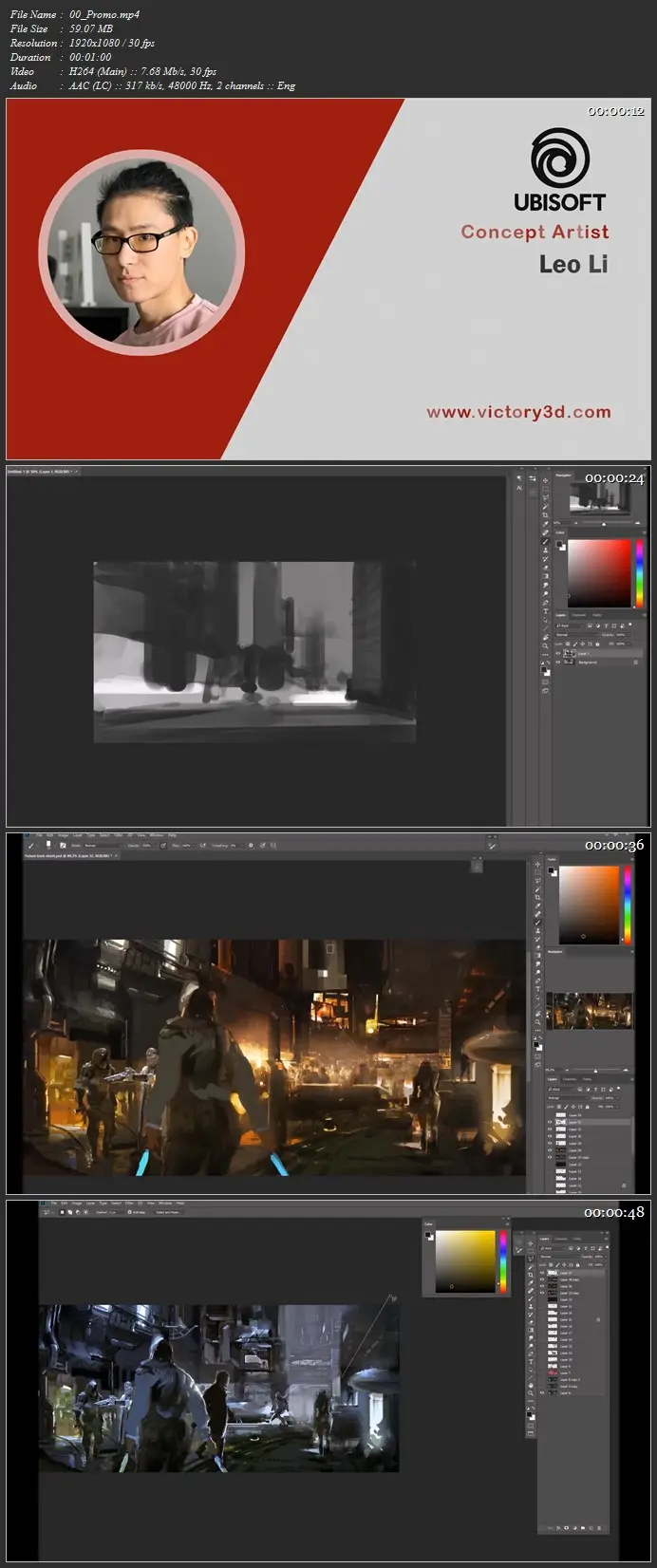Select Type tool in the 00:00:48 frame
The height and width of the screenshot is (1568, 657).
coord(531,1362)
